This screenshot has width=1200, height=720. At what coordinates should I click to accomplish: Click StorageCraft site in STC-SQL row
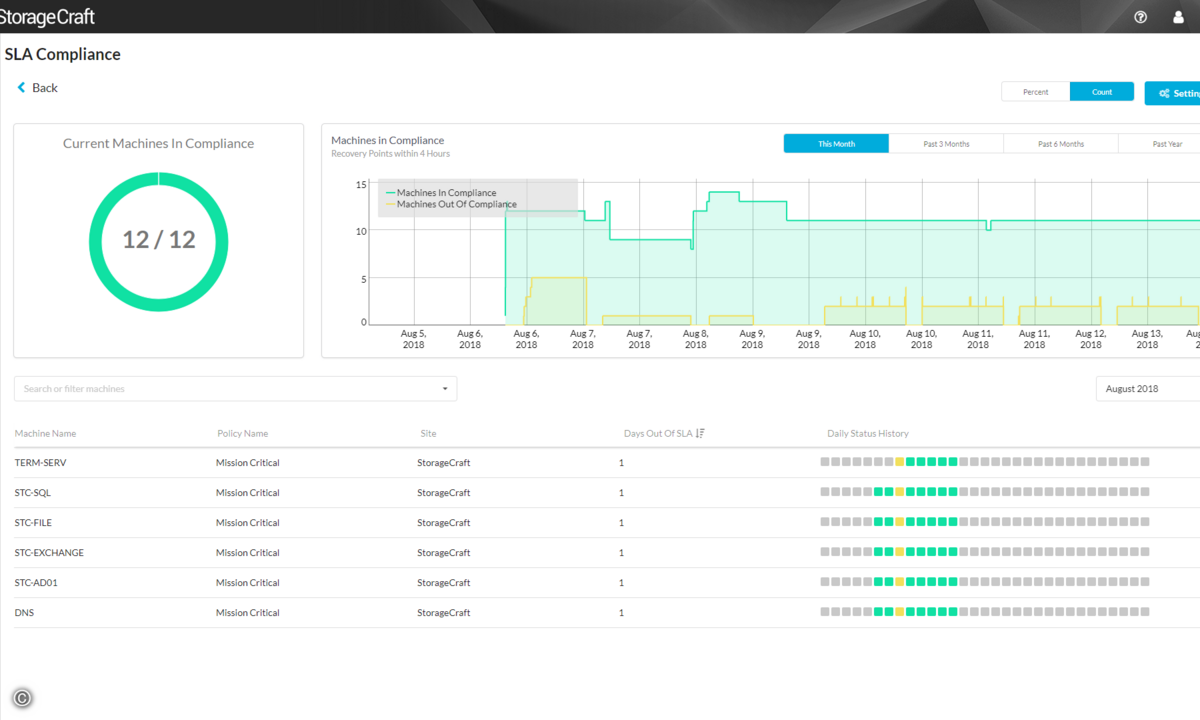[444, 493]
